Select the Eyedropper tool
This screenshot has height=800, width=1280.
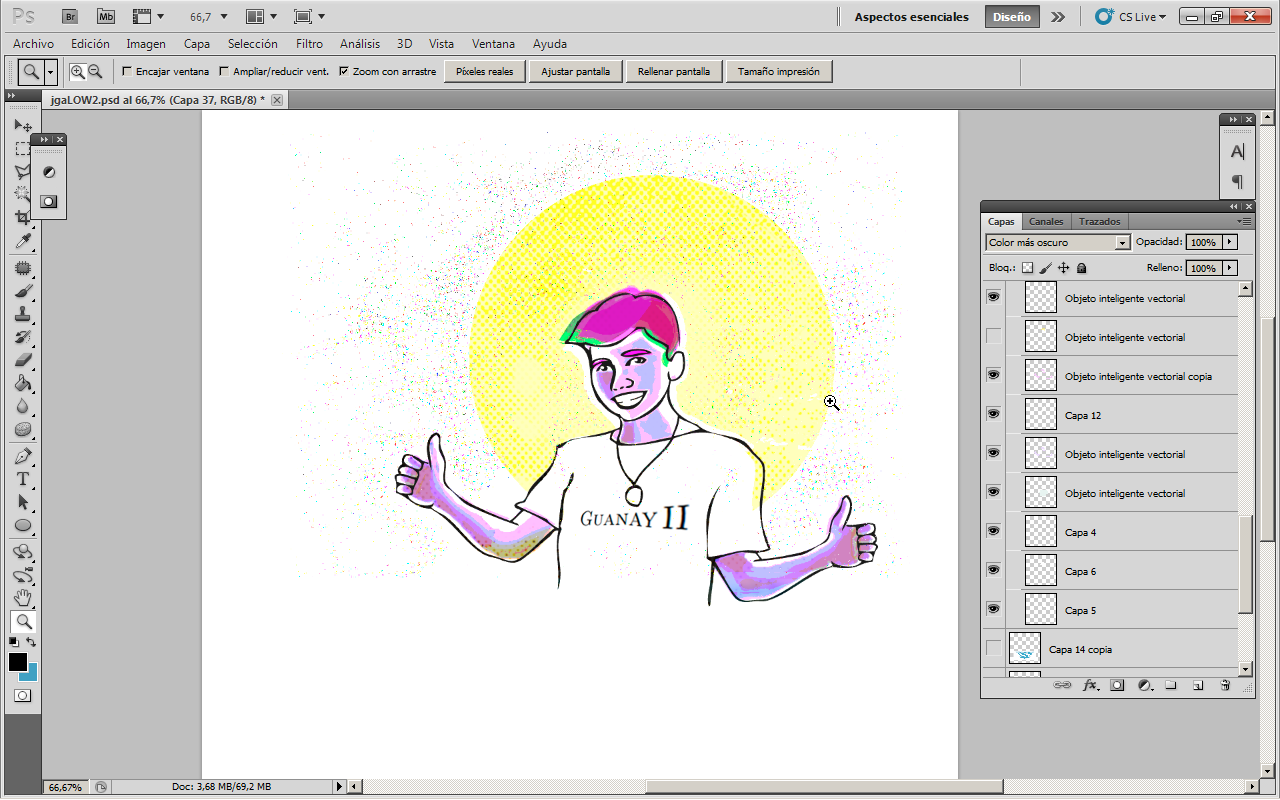tap(22, 241)
